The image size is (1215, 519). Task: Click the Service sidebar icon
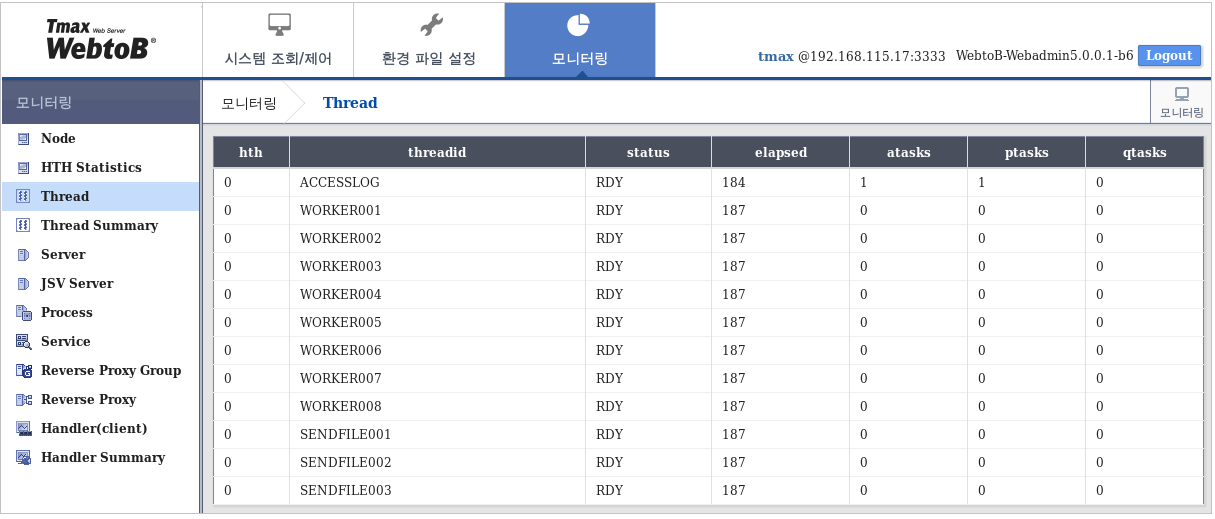23,342
